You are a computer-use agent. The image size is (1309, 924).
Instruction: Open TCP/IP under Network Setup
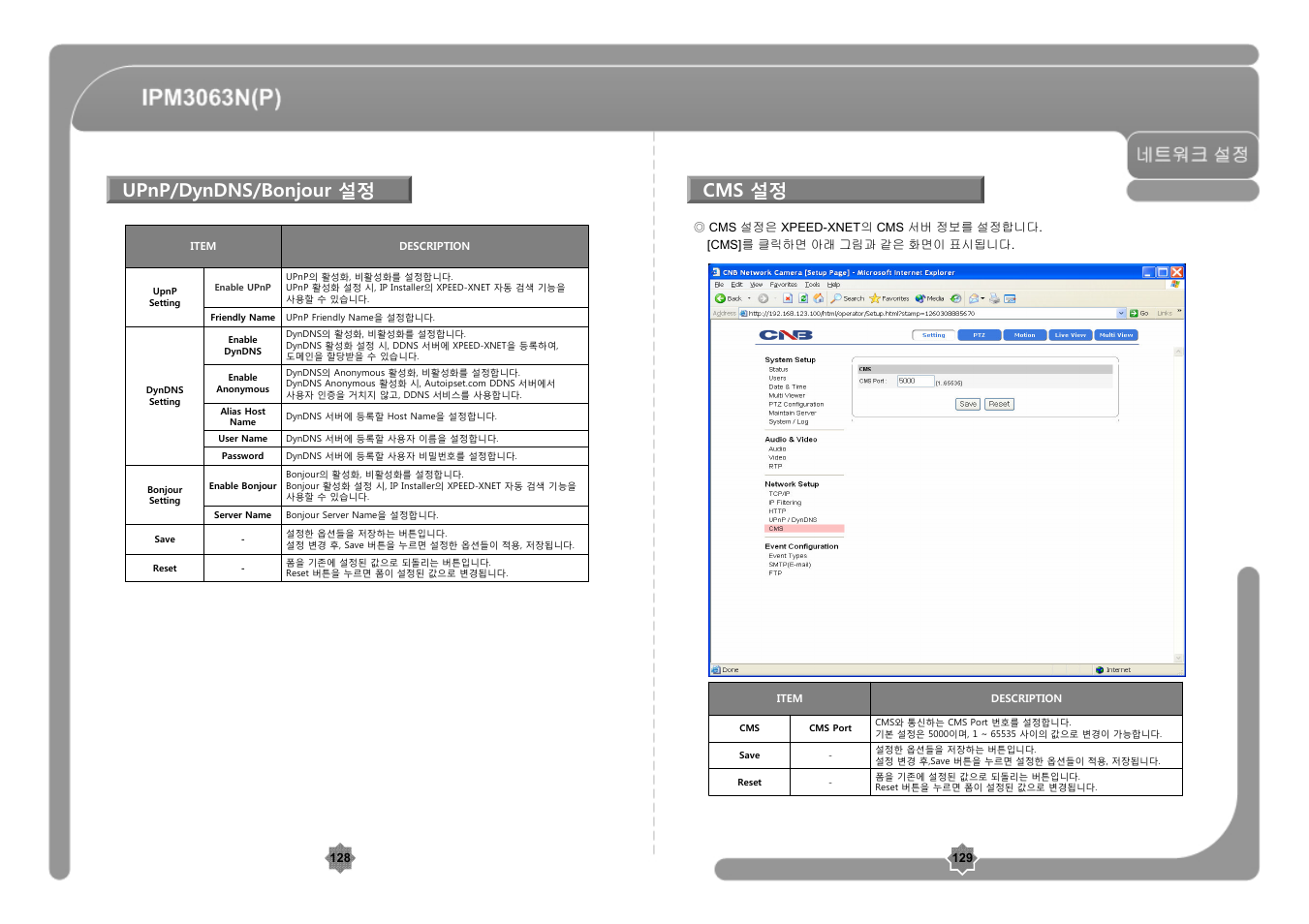click(x=779, y=493)
